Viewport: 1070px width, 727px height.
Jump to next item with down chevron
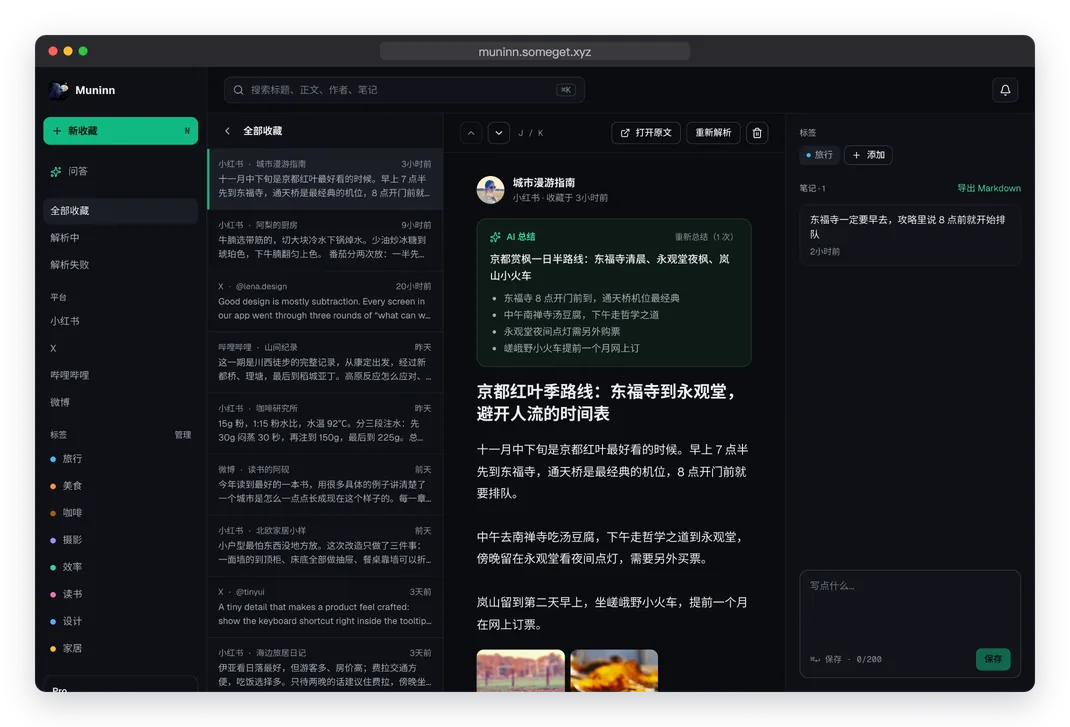coord(499,133)
